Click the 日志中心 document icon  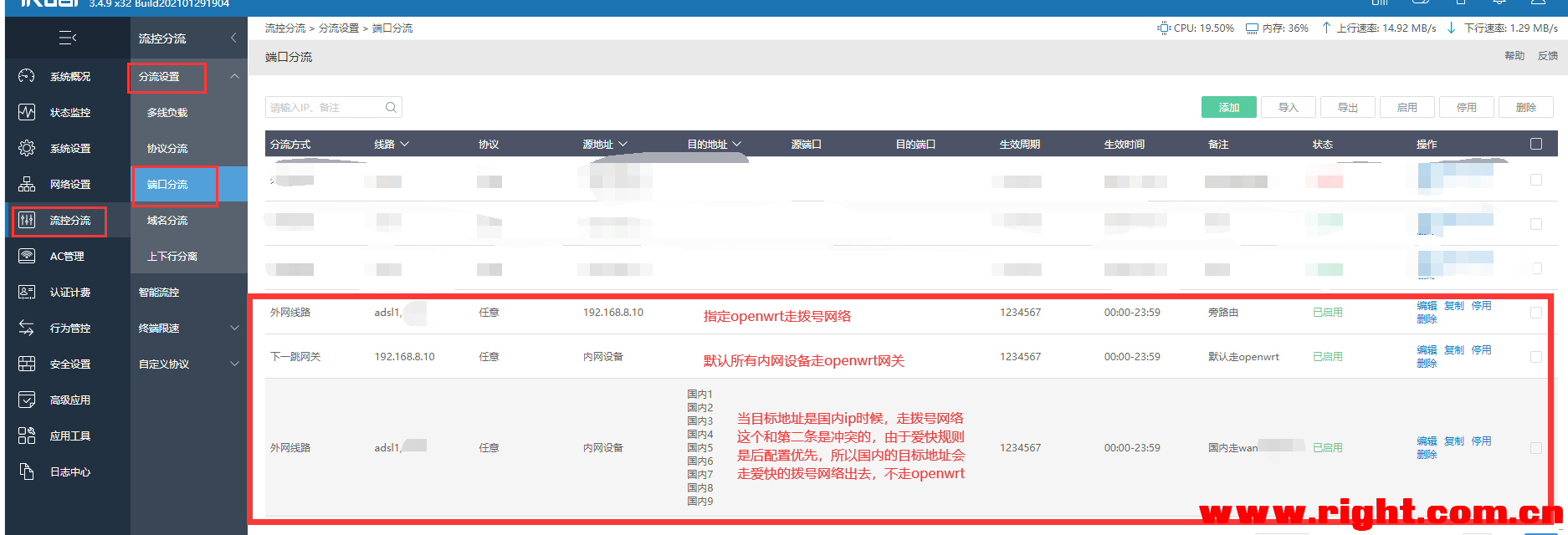(x=27, y=471)
